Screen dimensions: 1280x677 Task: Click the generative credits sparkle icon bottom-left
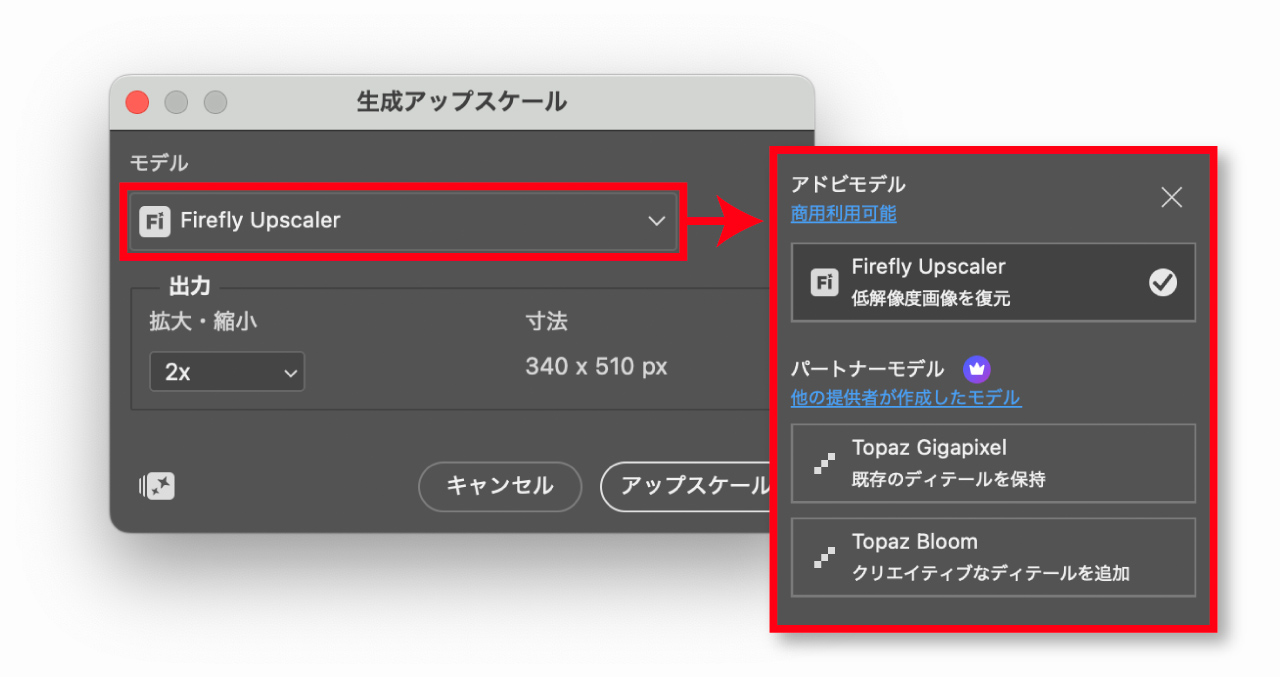coord(156,485)
